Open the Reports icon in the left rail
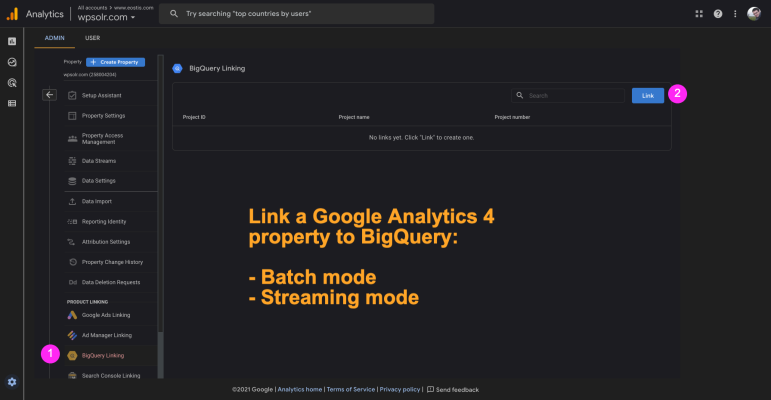 pyautogui.click(x=12, y=41)
